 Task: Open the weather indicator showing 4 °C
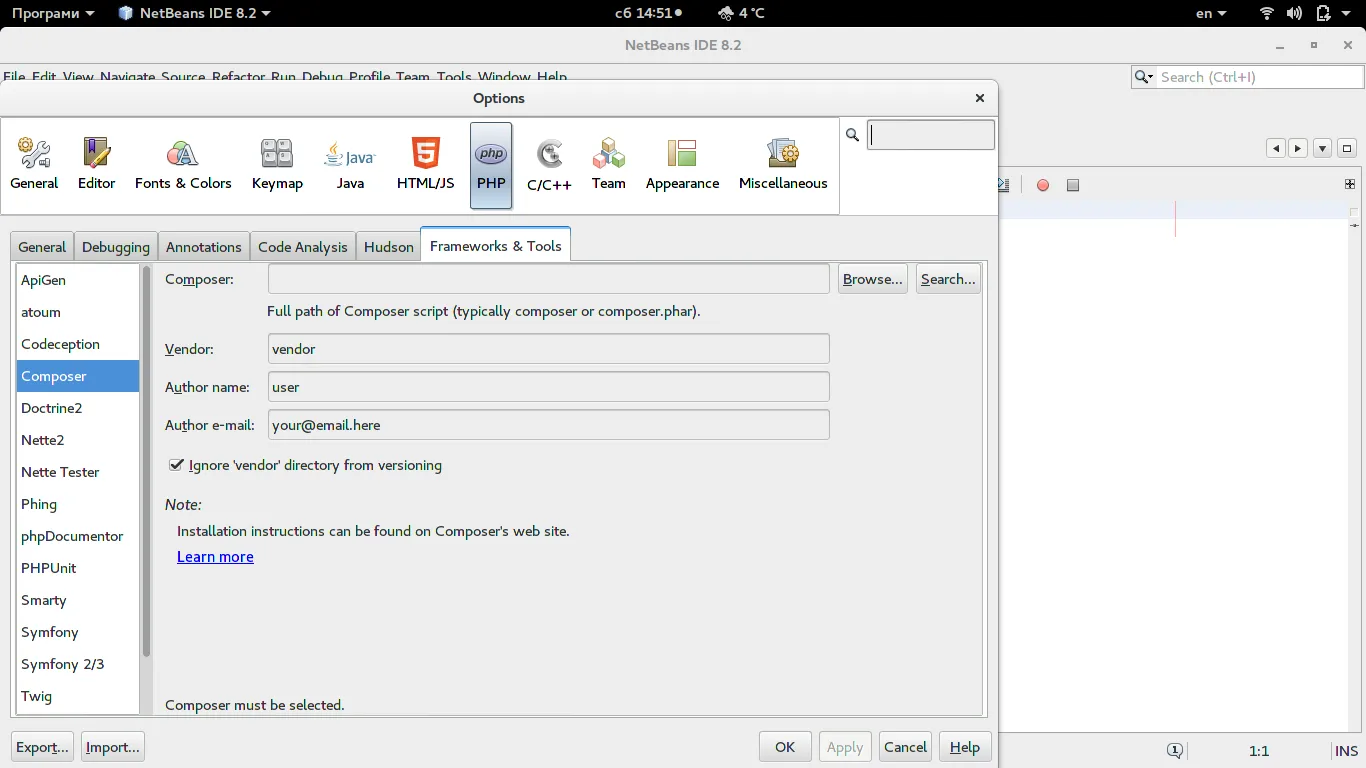(741, 13)
